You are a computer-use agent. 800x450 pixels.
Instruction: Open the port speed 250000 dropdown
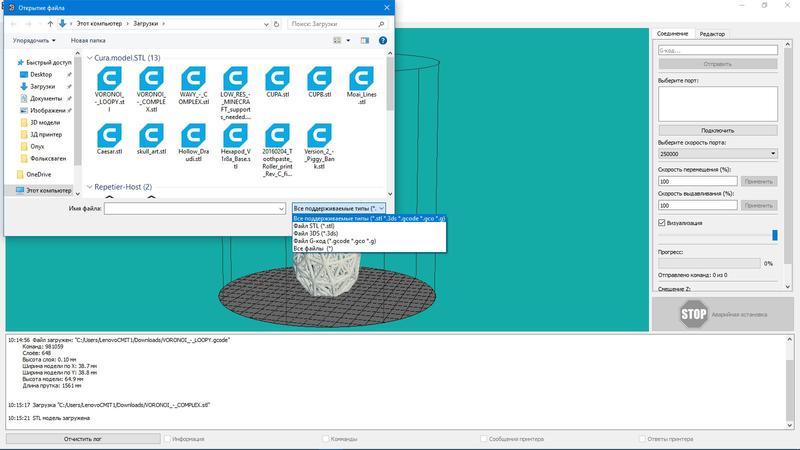click(x=718, y=154)
